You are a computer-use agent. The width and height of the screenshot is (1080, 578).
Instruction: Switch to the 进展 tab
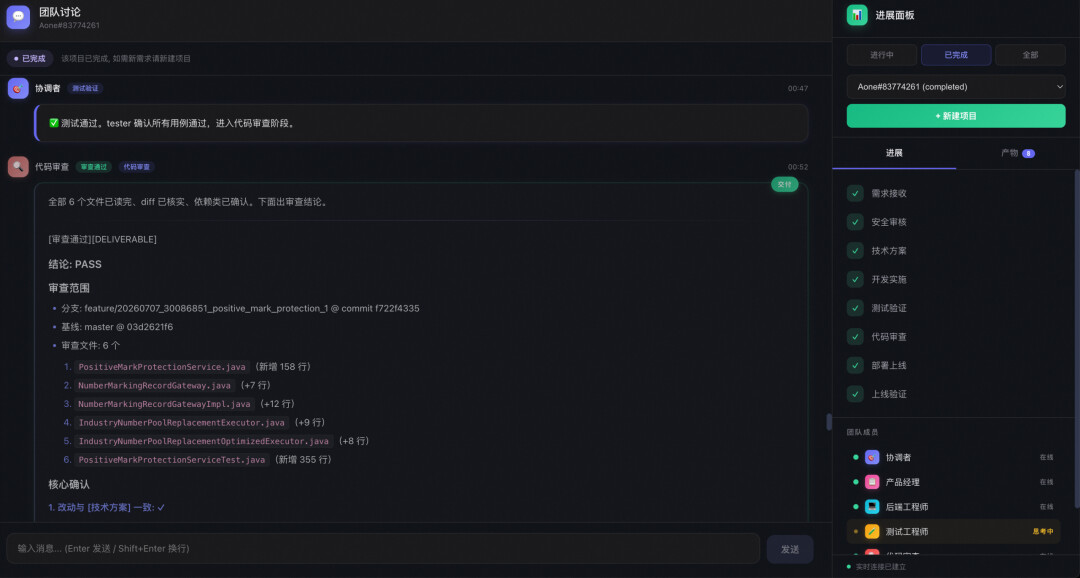pos(894,153)
